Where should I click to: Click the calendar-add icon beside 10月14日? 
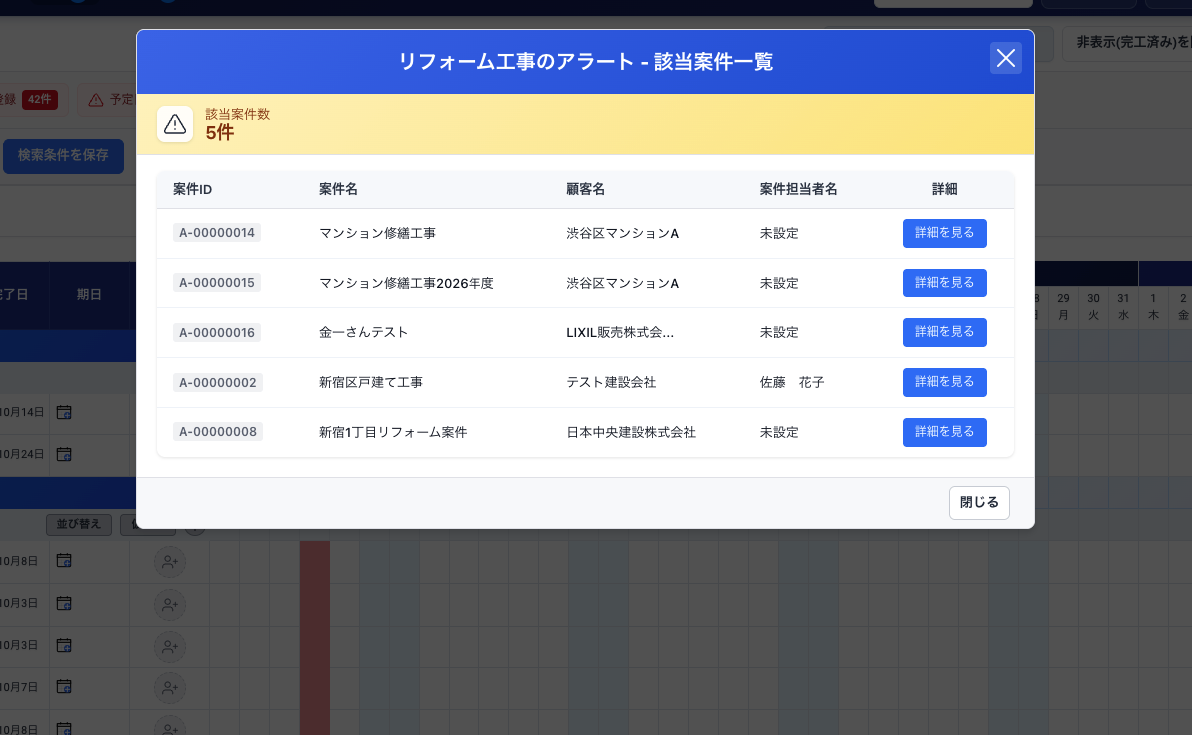click(x=63, y=412)
